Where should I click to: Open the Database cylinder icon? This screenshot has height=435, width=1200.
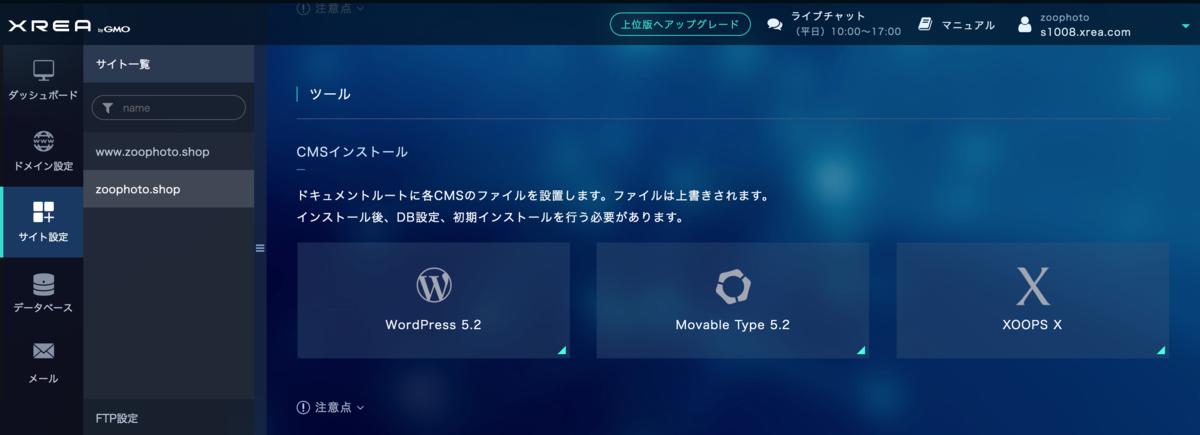(x=43, y=284)
